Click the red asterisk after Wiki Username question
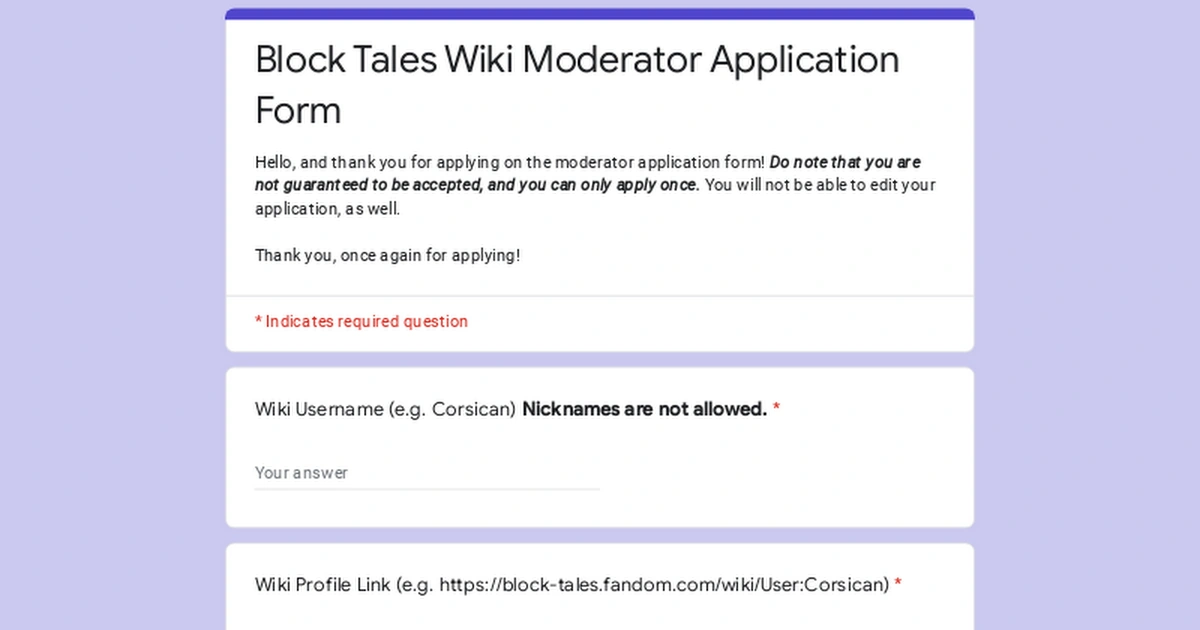Image resolution: width=1200 pixels, height=630 pixels. click(777, 408)
